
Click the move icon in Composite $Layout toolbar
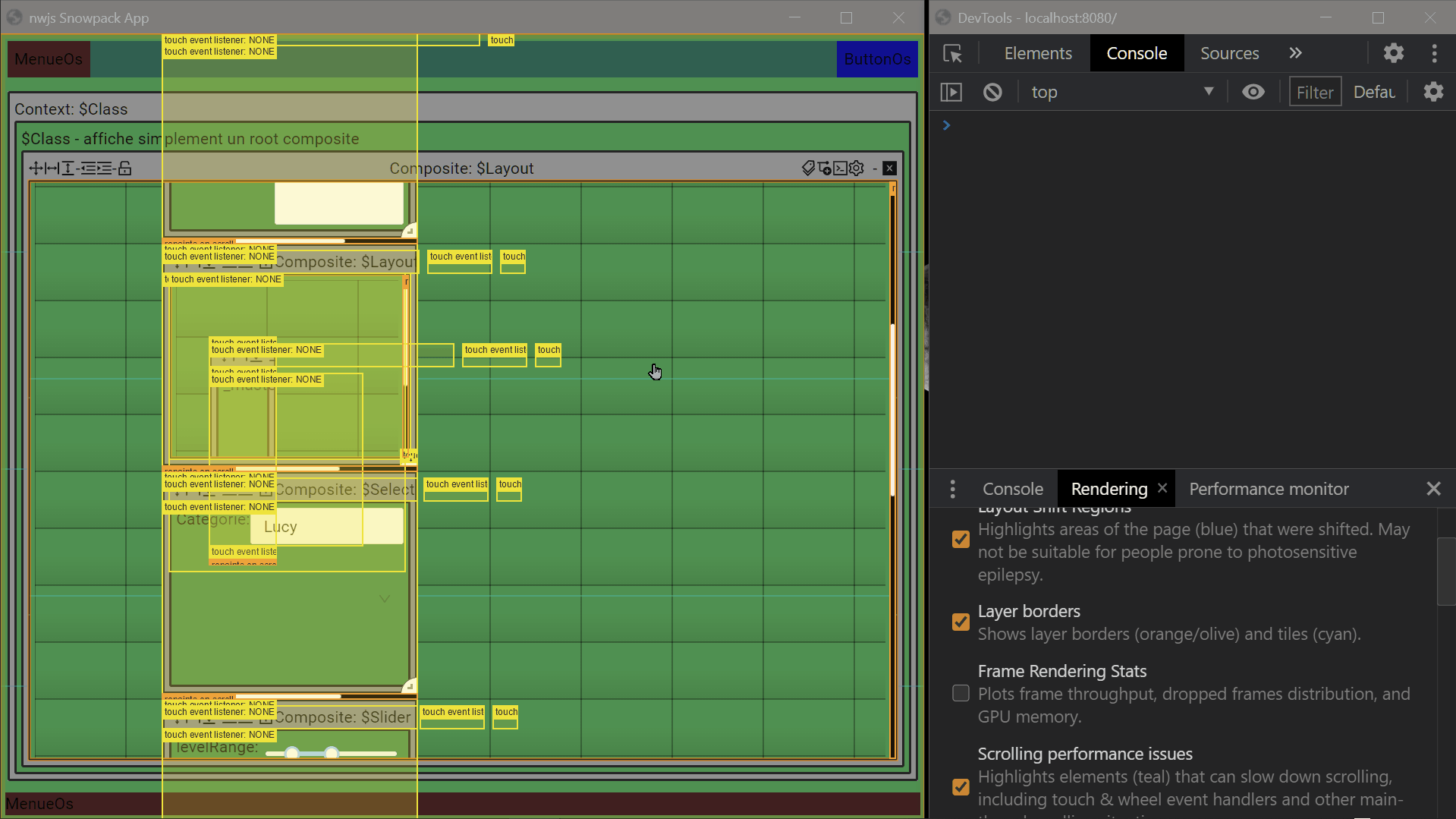point(36,169)
